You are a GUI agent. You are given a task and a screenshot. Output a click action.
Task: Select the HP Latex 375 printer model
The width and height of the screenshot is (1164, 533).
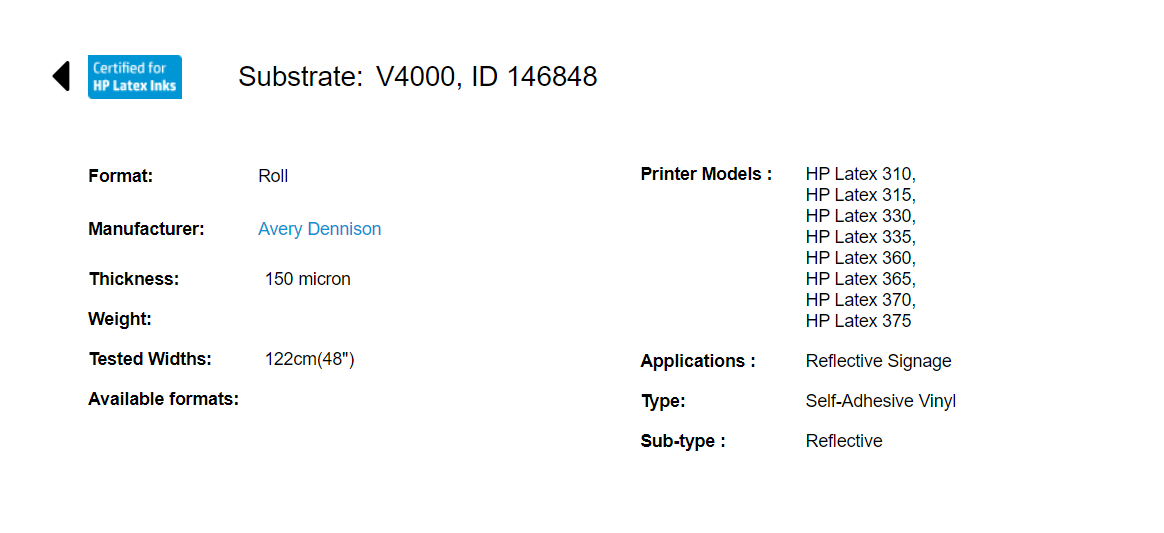(x=859, y=321)
